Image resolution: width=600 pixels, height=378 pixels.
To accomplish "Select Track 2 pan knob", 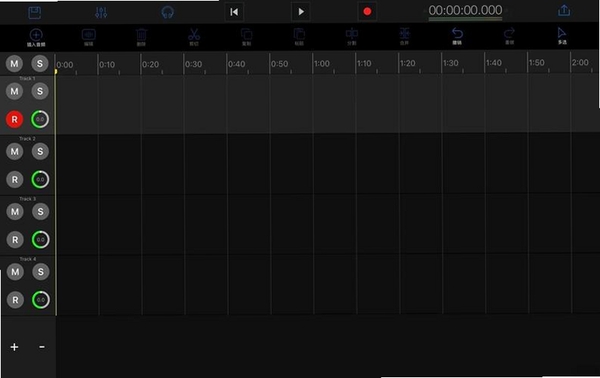I will coord(40,180).
